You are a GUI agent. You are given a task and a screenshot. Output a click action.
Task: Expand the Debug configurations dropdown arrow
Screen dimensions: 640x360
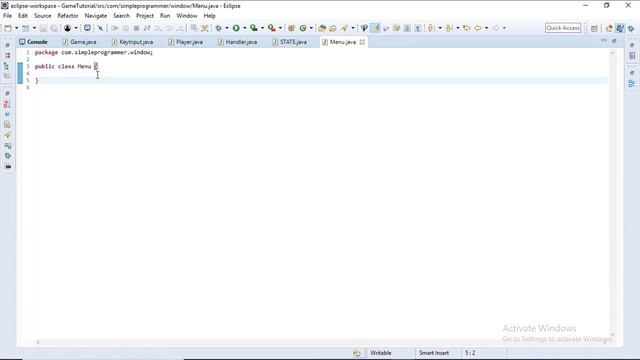(x=227, y=28)
